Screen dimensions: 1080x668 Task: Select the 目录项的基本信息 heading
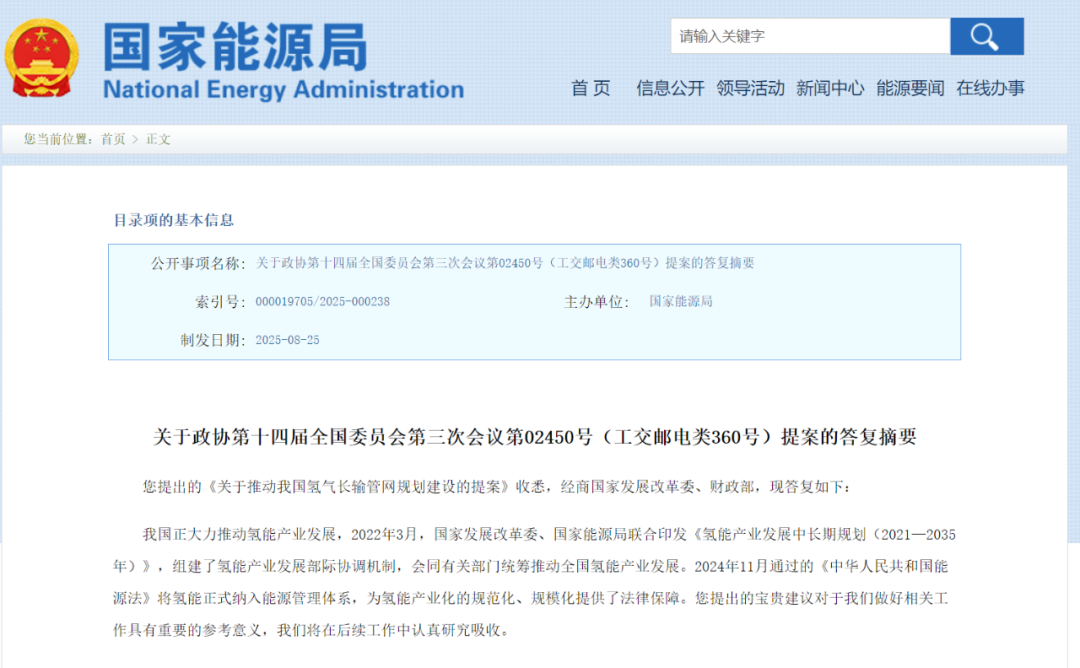click(x=173, y=220)
